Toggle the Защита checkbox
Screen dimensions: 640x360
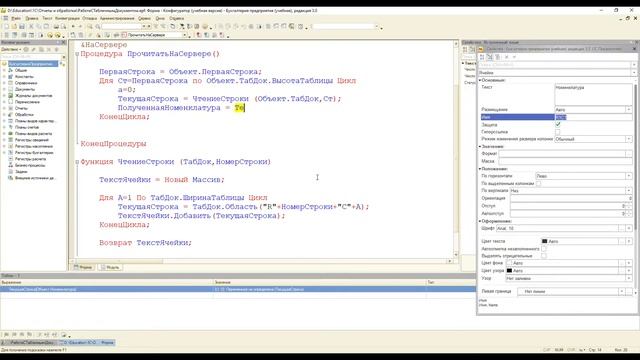[x=558, y=124]
